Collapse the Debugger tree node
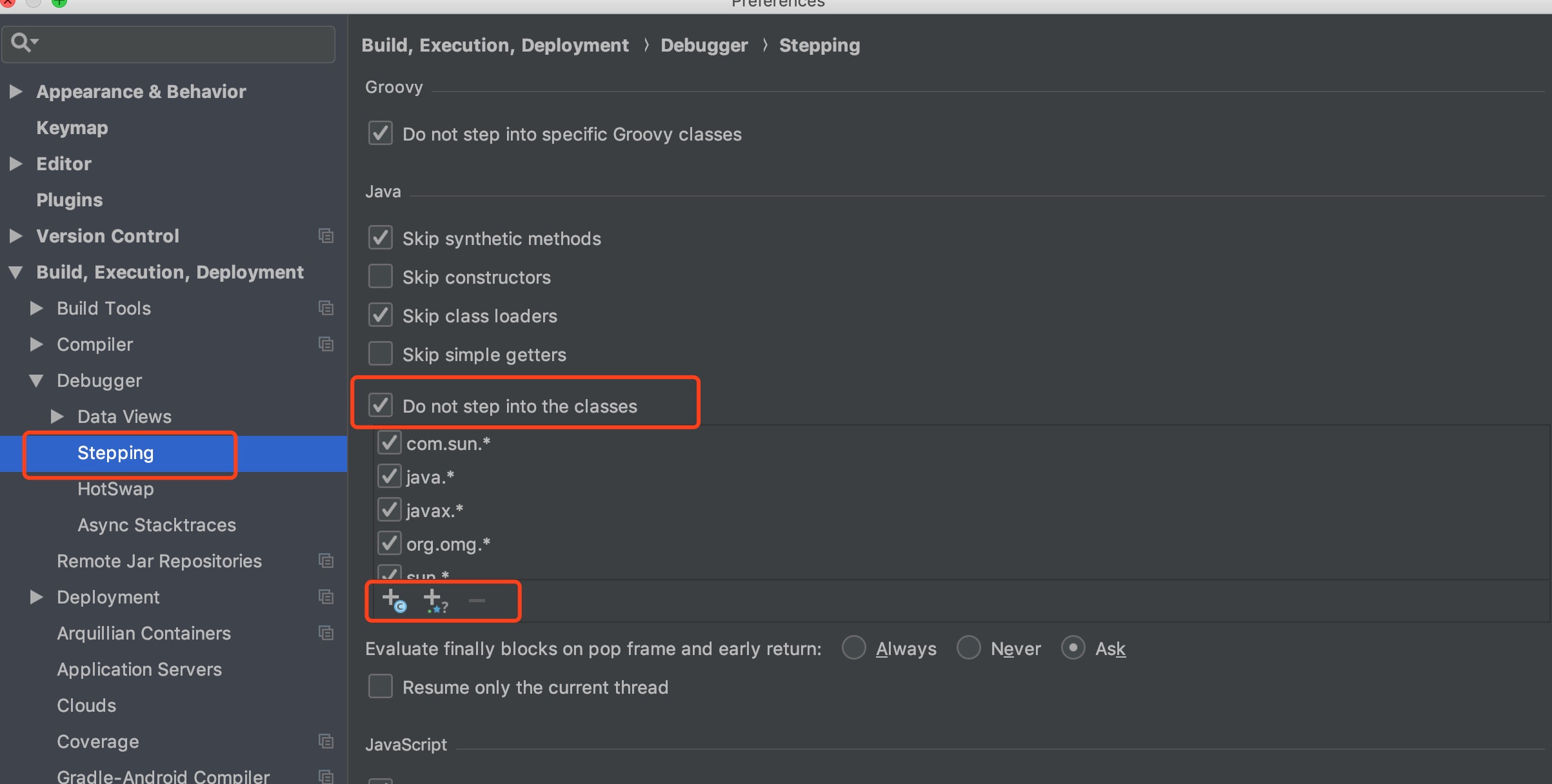 (37, 380)
